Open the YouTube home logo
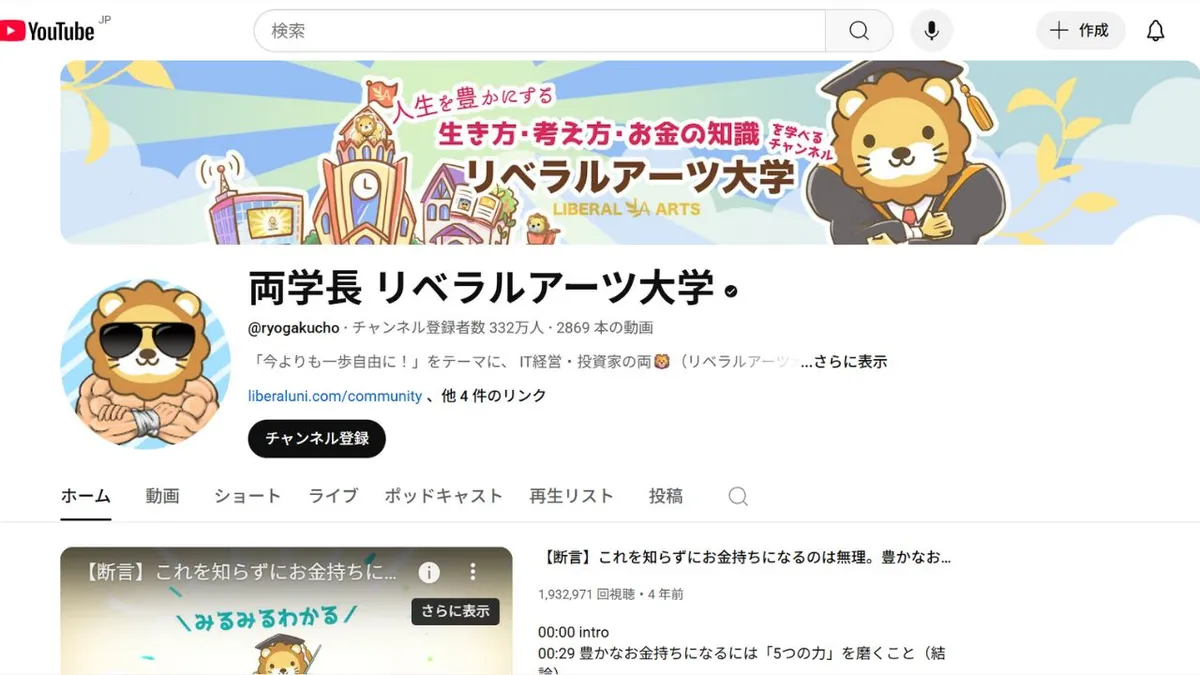Screen dimensions: 1200x675 pos(48,31)
